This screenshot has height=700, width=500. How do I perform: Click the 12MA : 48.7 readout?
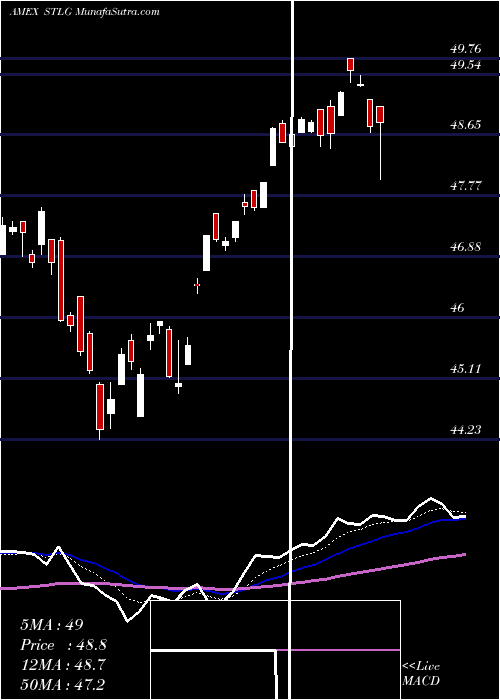click(62, 665)
